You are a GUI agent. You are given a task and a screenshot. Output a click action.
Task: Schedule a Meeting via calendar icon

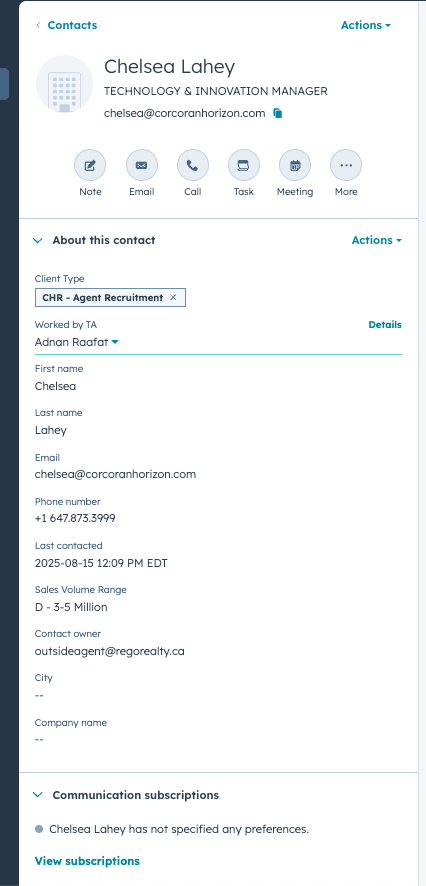pos(295,166)
